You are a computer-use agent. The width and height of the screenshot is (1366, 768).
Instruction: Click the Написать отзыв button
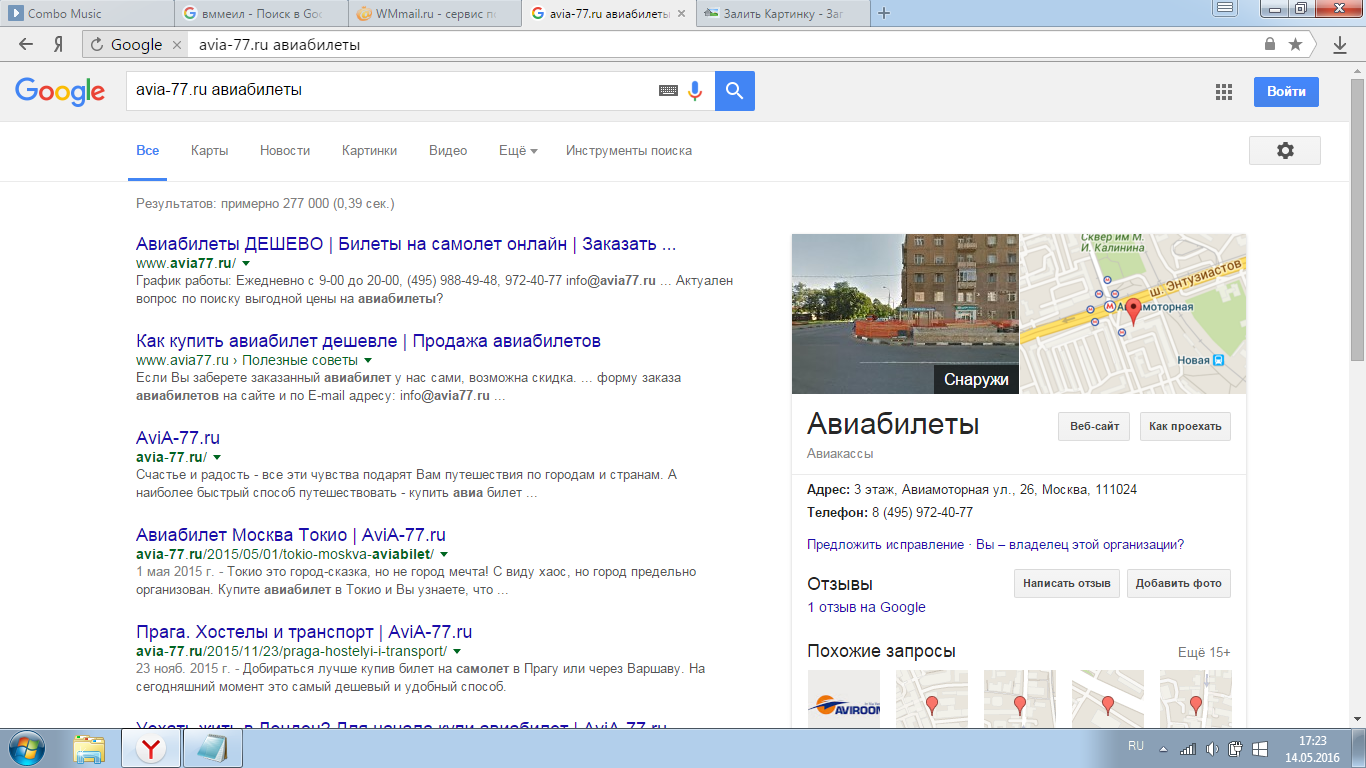[x=1066, y=583]
